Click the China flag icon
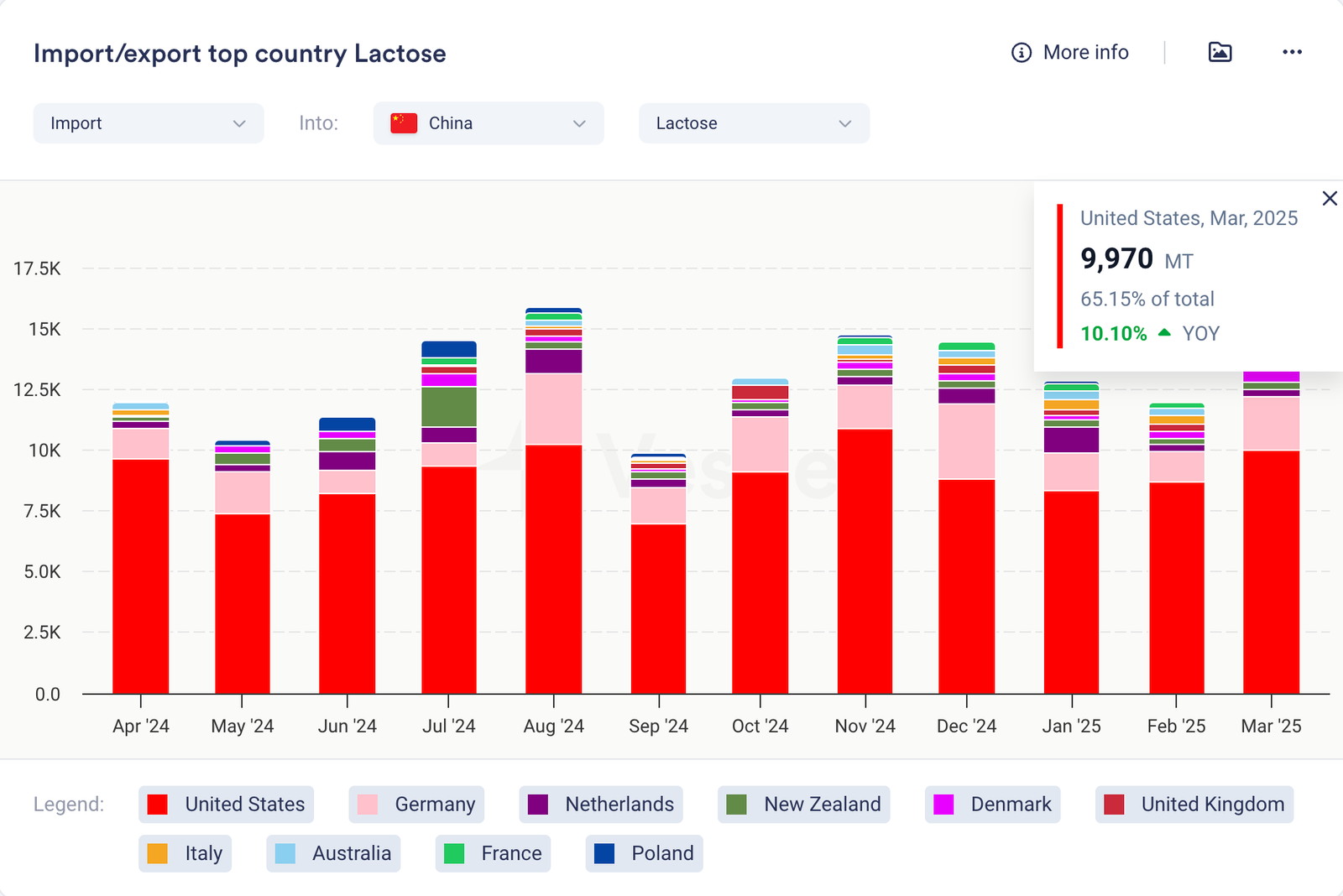Image resolution: width=1343 pixels, height=896 pixels. (x=404, y=123)
